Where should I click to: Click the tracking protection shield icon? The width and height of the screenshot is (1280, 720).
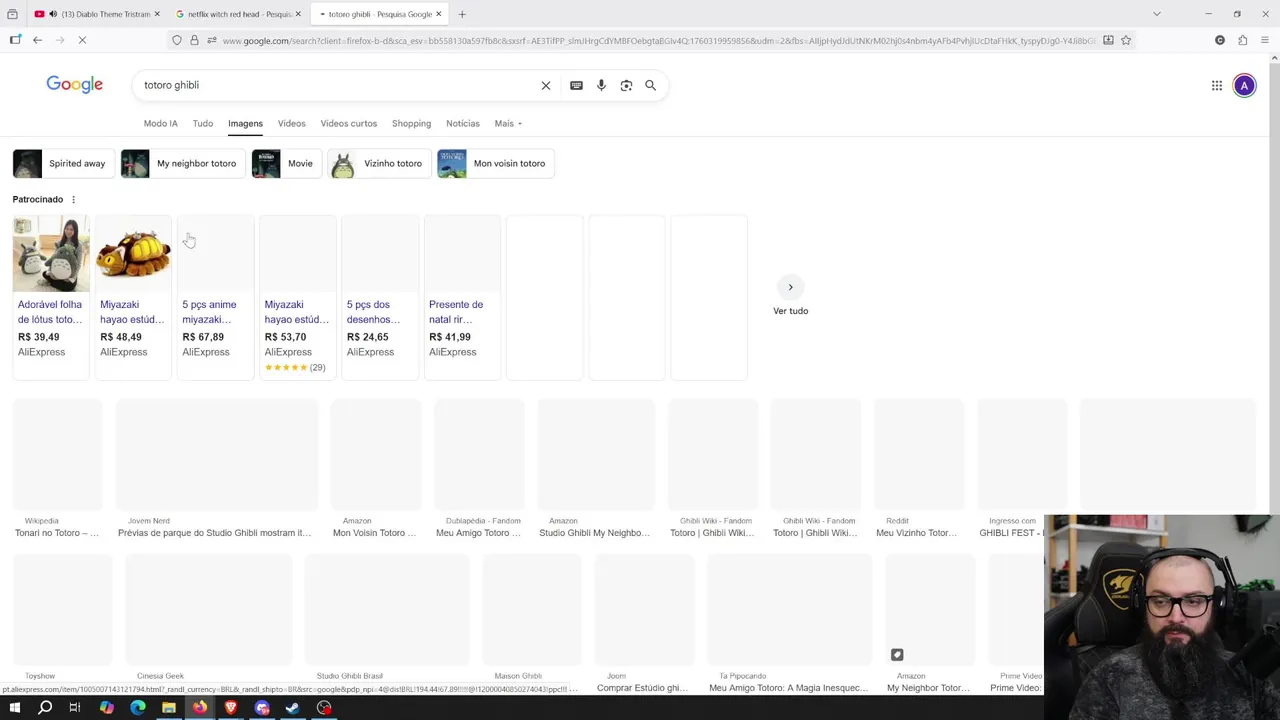tap(177, 40)
